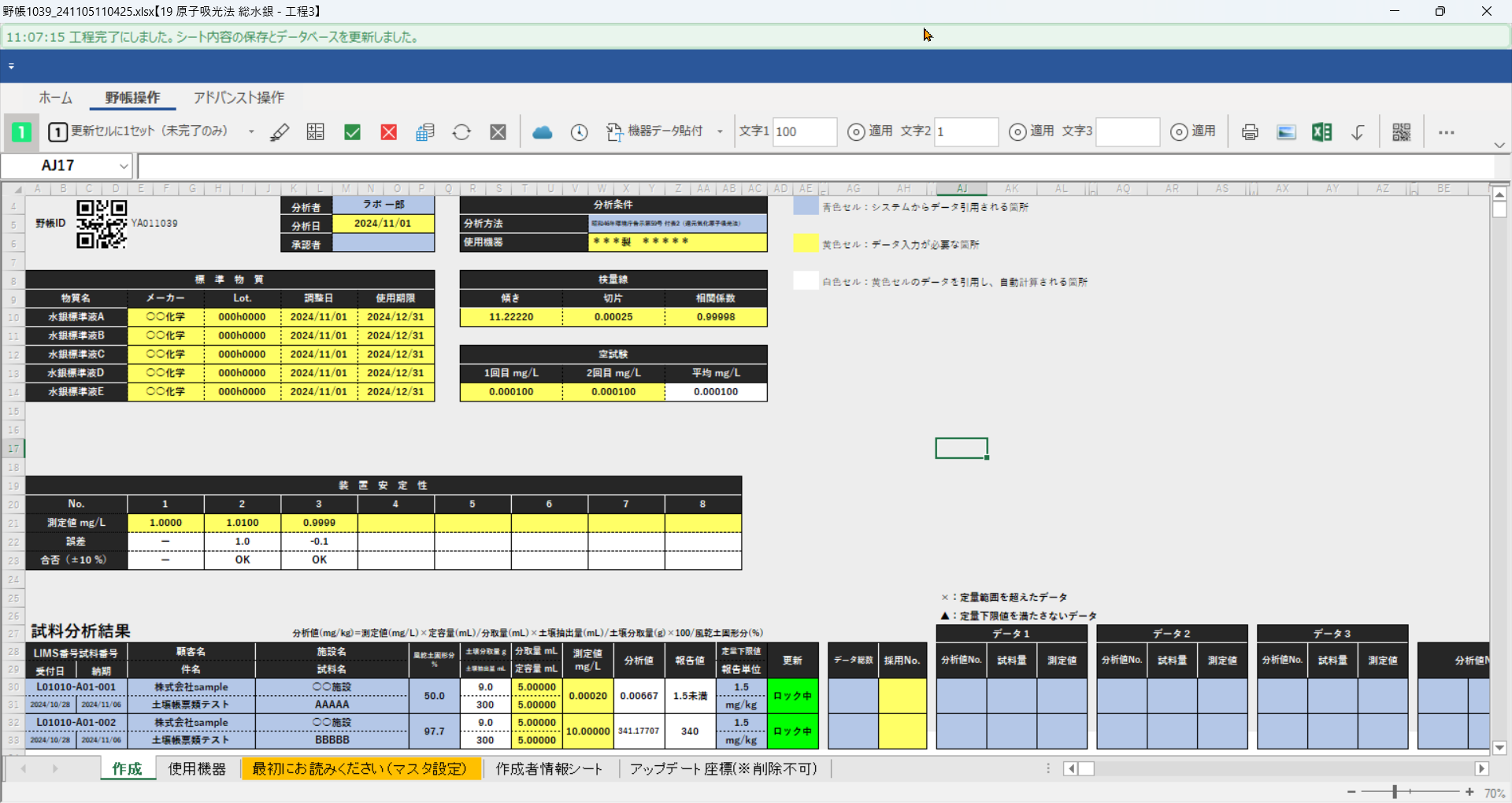The height and width of the screenshot is (803, 1512).
Task: Click 適用 for 文字2
Action: point(1032,131)
